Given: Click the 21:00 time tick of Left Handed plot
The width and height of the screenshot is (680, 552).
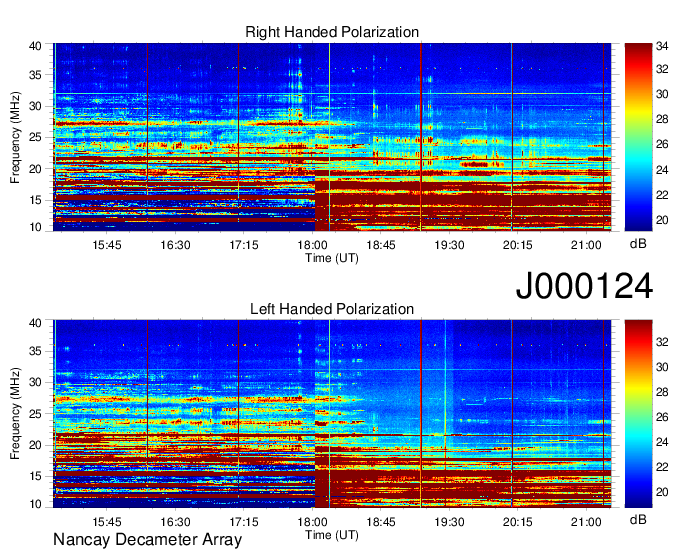Looking at the screenshot, I should tap(586, 522).
